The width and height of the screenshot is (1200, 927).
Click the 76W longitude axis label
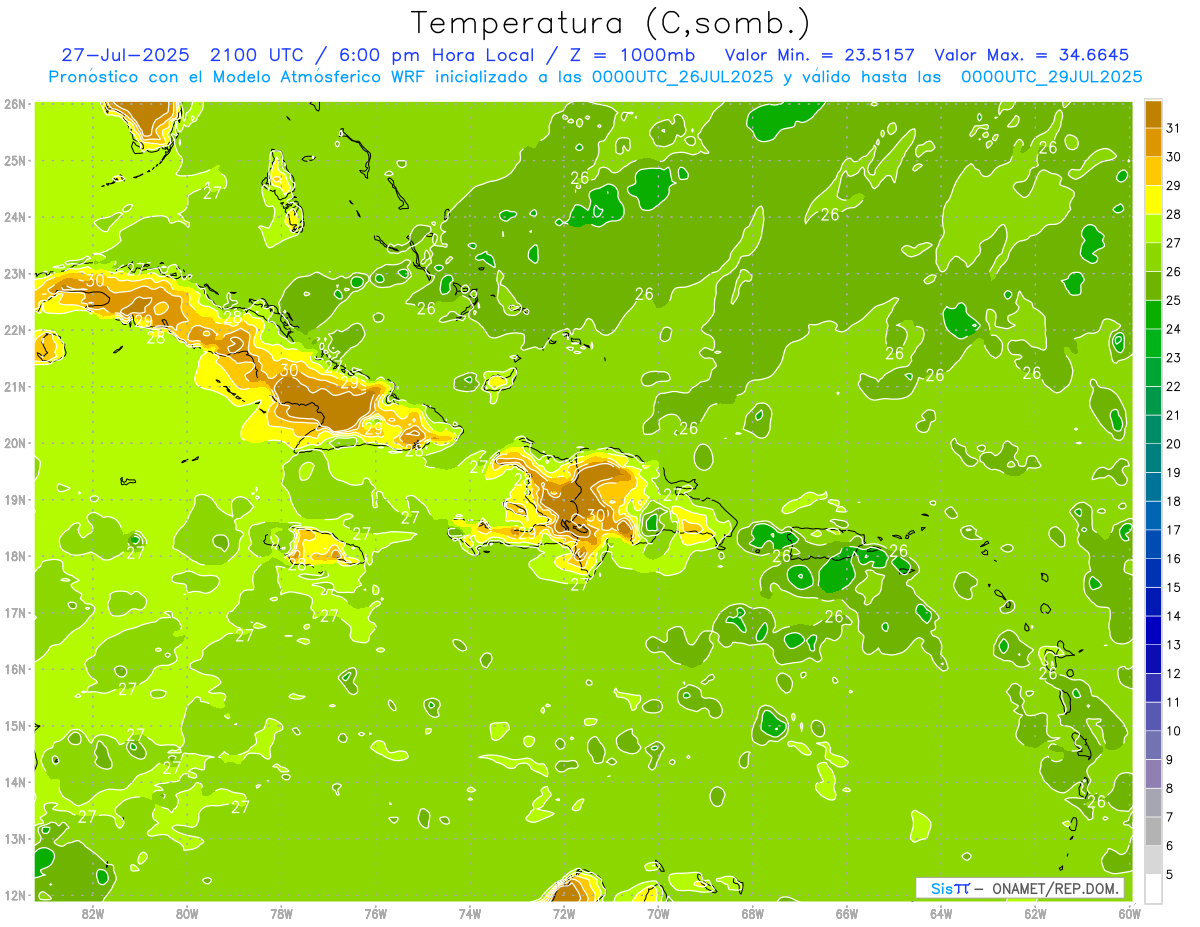(375, 913)
